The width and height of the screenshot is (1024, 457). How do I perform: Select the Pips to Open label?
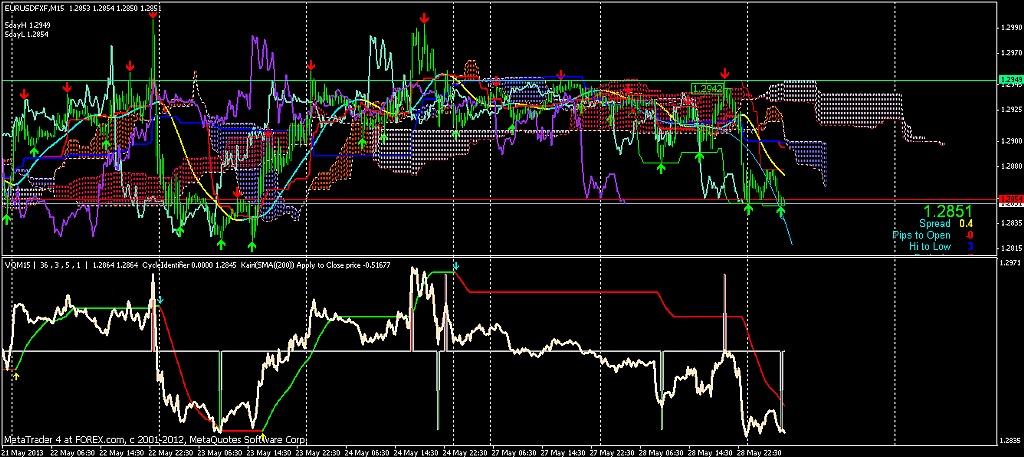[921, 235]
